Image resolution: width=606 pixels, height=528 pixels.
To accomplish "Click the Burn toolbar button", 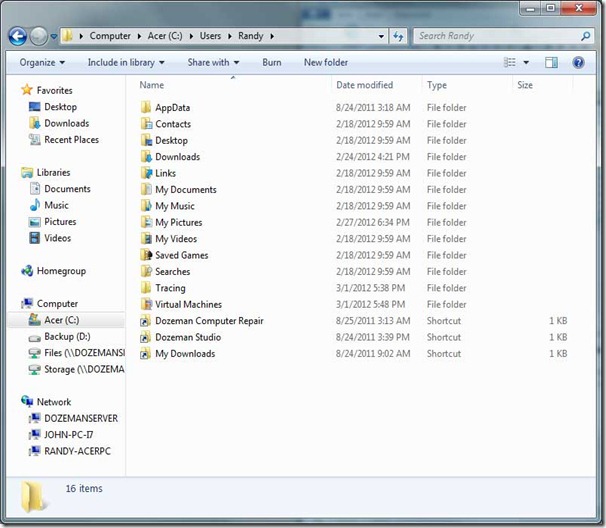I will tap(272, 63).
